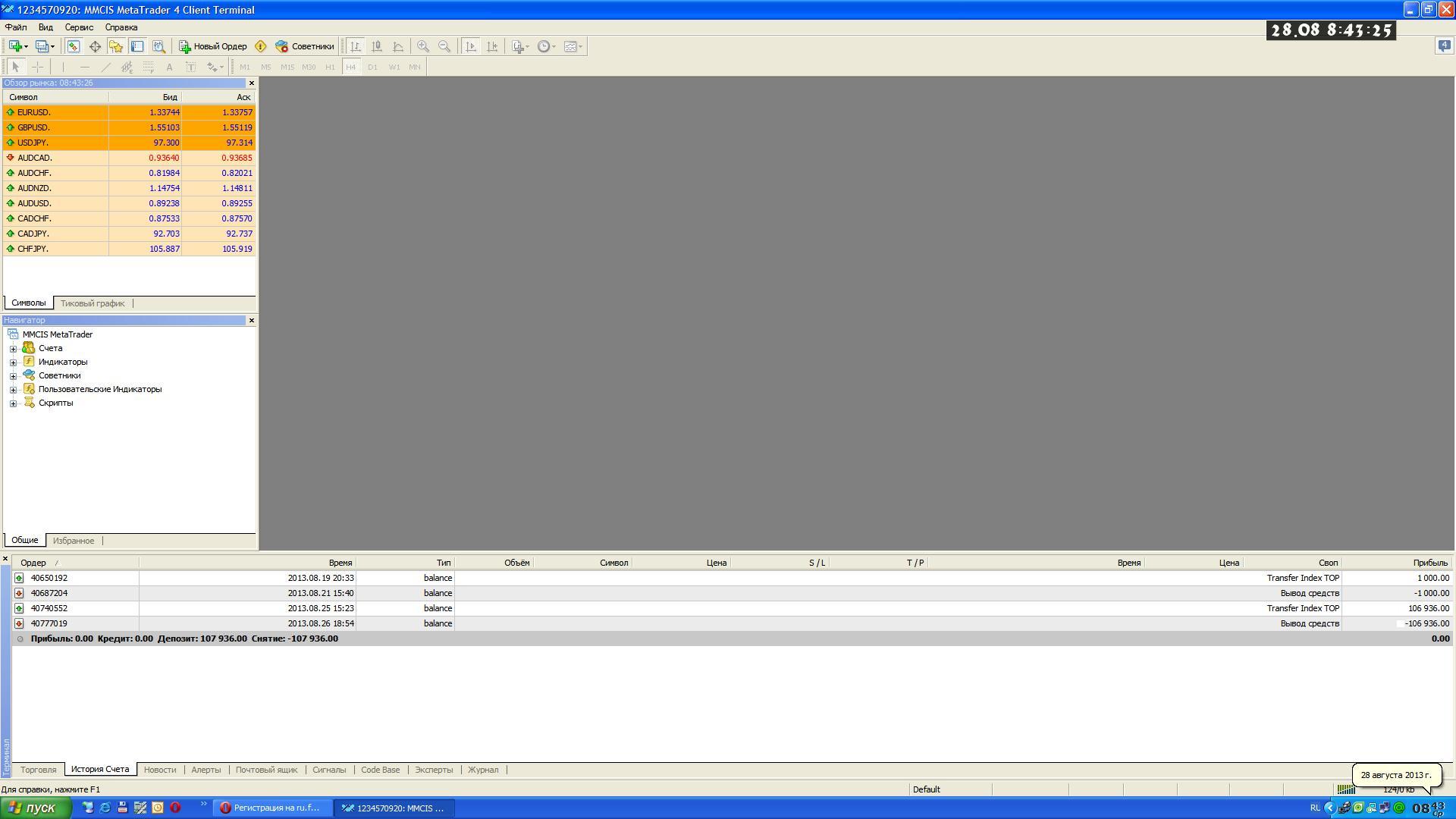
Task: Expand the Счета tree node
Action: [x=13, y=349]
